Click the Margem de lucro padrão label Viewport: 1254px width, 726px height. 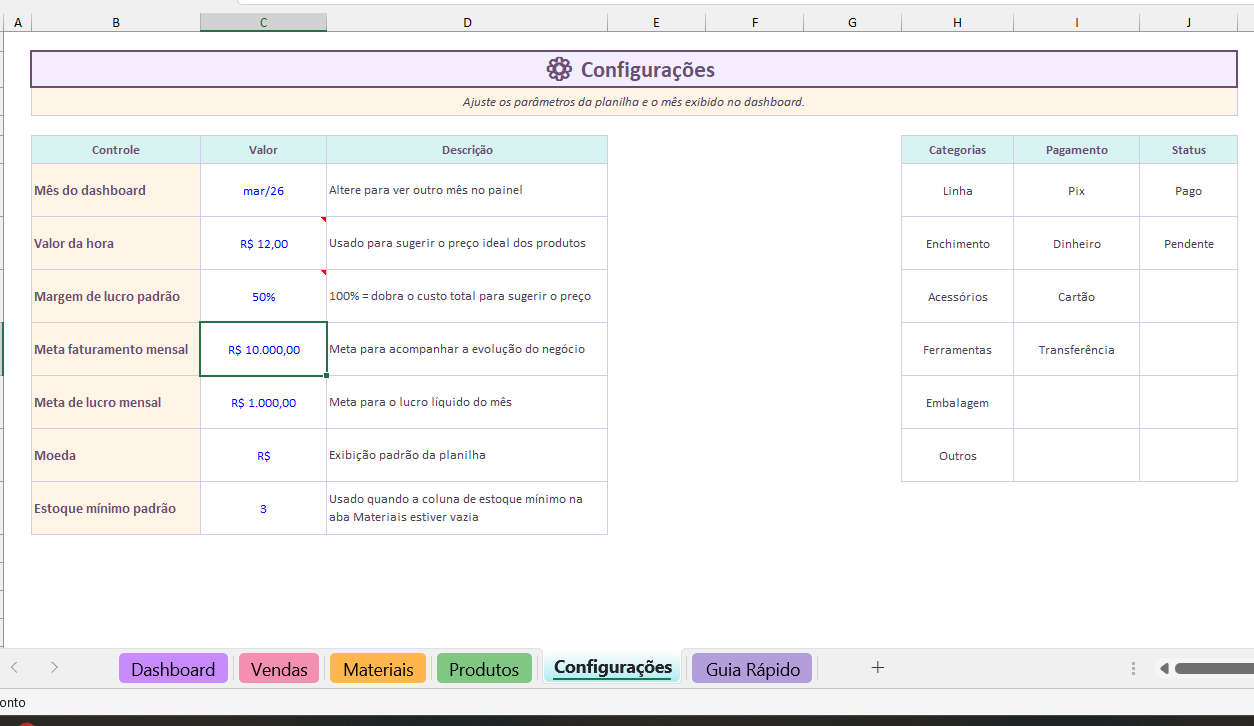pos(116,296)
